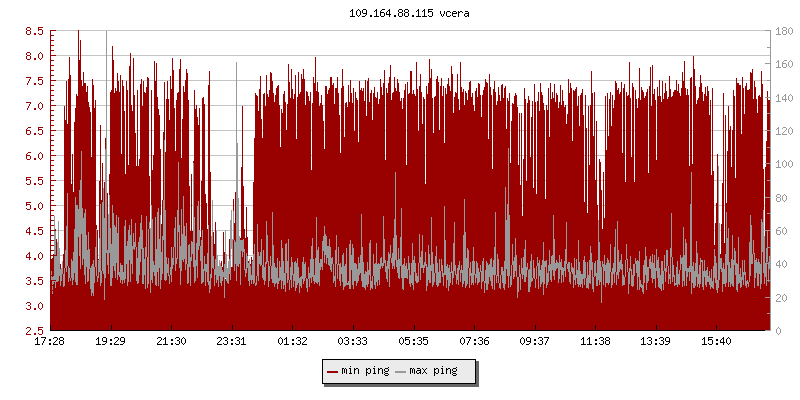Screen dimensions: 800x400
Task: Click the 5.0 value on left axis
Action: click(x=34, y=206)
